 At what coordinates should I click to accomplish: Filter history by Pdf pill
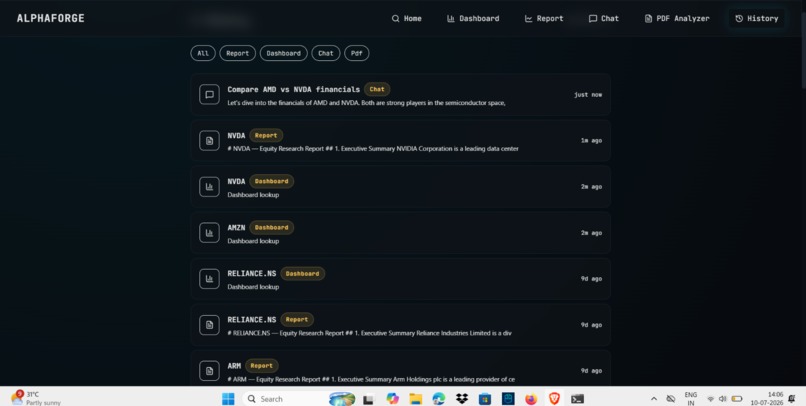[x=357, y=53]
